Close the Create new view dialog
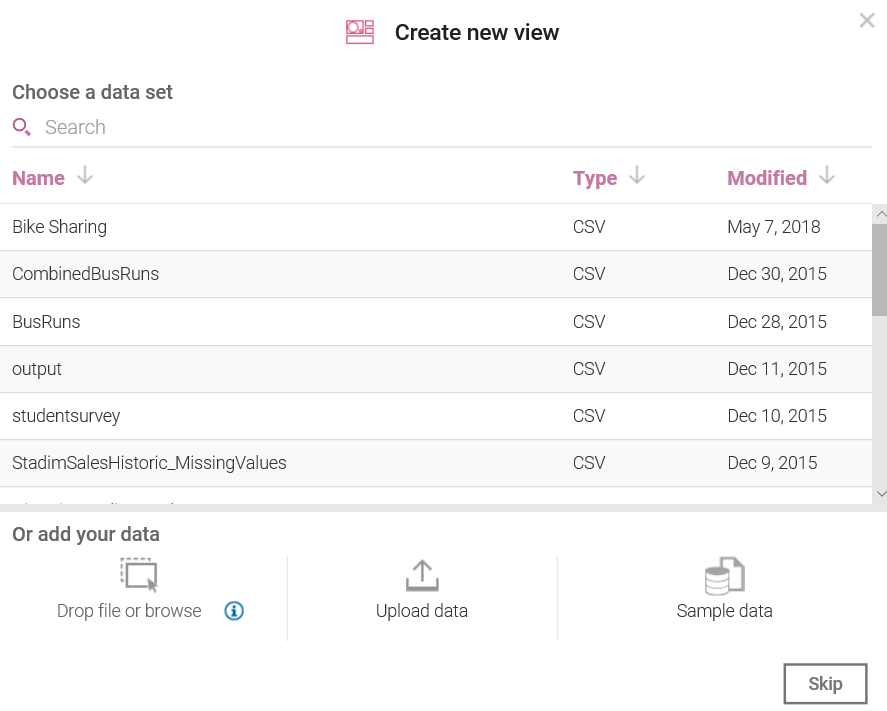The image size is (887, 711). pyautogui.click(x=867, y=20)
